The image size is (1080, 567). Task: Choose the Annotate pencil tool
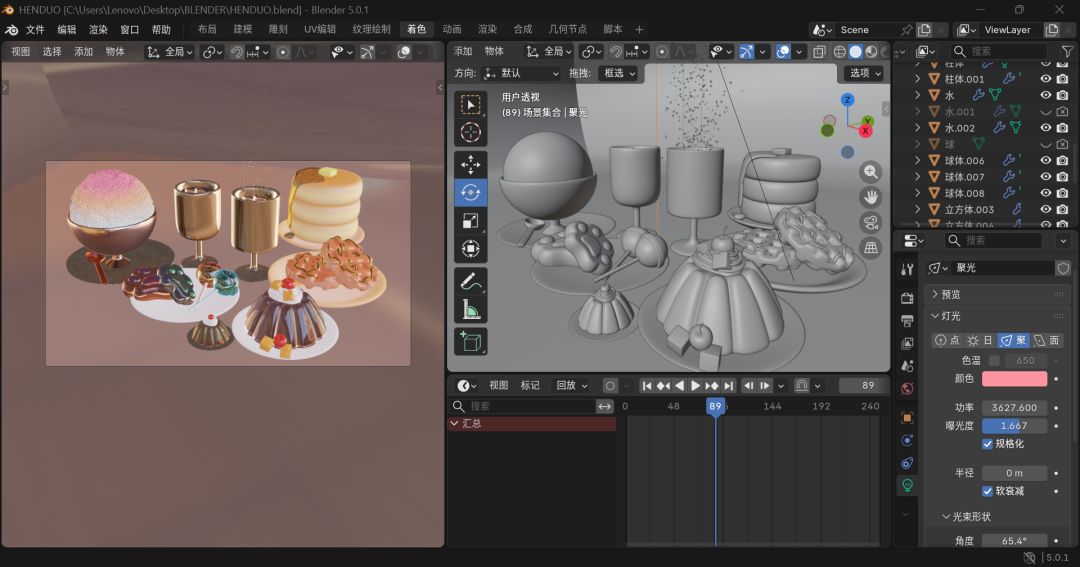[x=471, y=281]
